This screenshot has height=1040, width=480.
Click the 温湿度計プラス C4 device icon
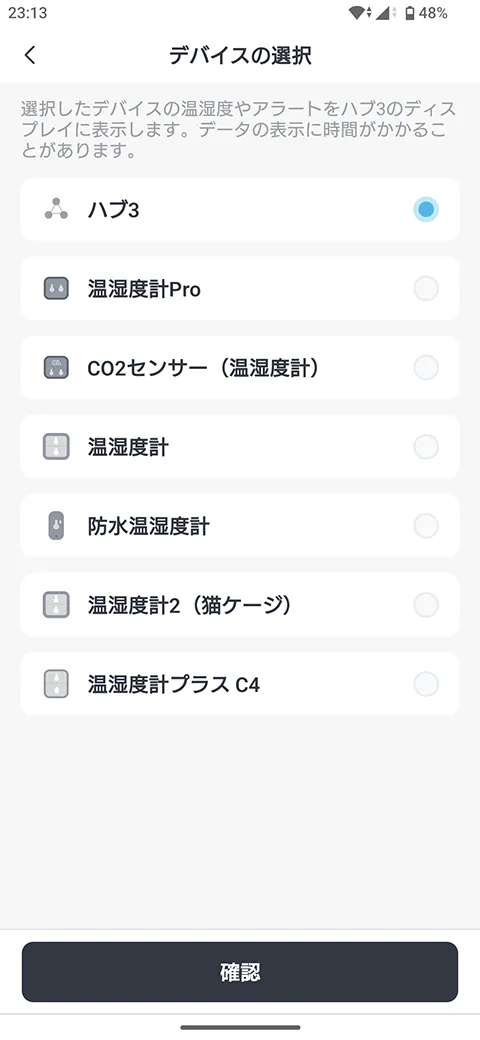point(56,684)
